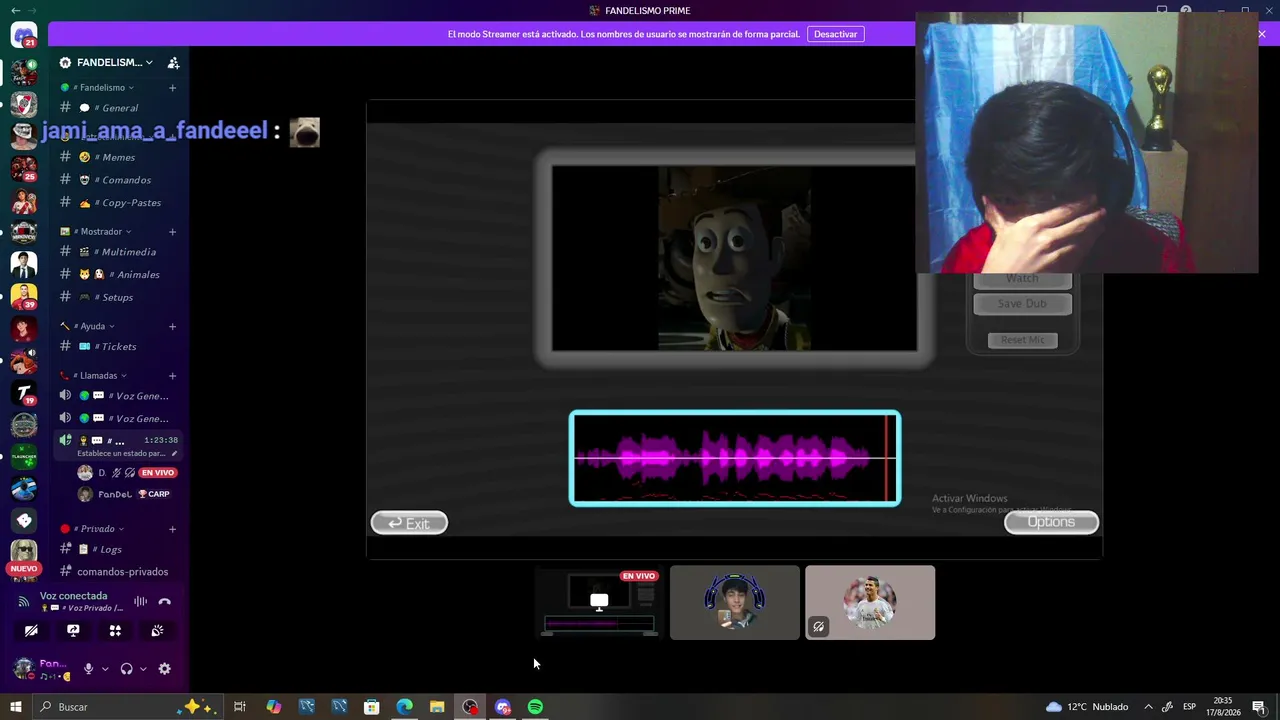
Task: Open Microsoft Edge from the taskbar
Action: pyautogui.click(x=404, y=707)
